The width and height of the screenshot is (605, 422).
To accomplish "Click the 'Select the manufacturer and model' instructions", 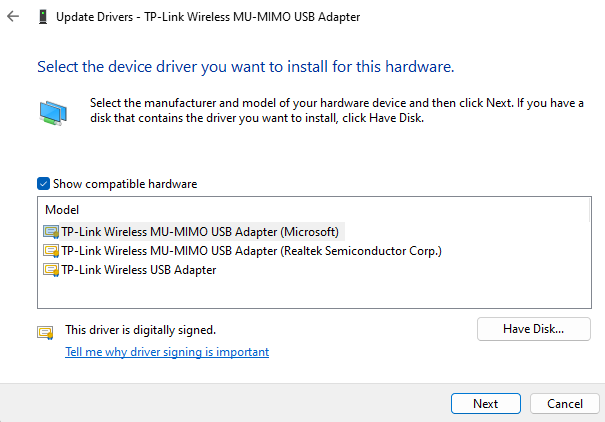I will point(337,110).
